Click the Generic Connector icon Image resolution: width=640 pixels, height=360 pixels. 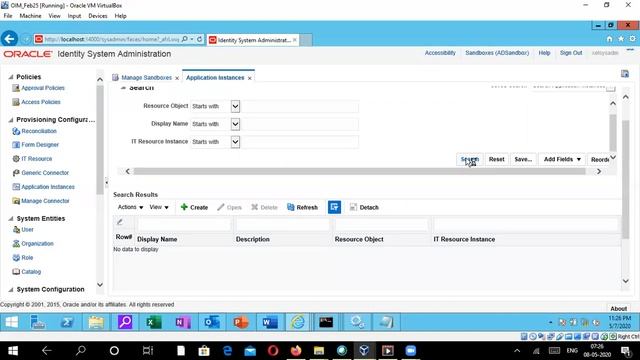click(x=16, y=173)
